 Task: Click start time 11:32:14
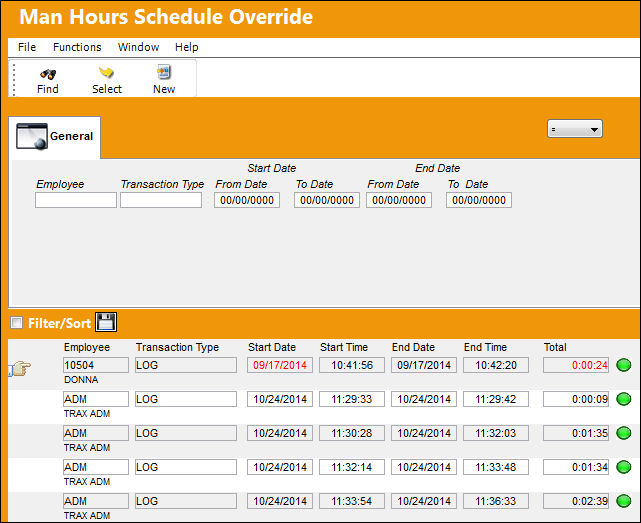tap(352, 467)
